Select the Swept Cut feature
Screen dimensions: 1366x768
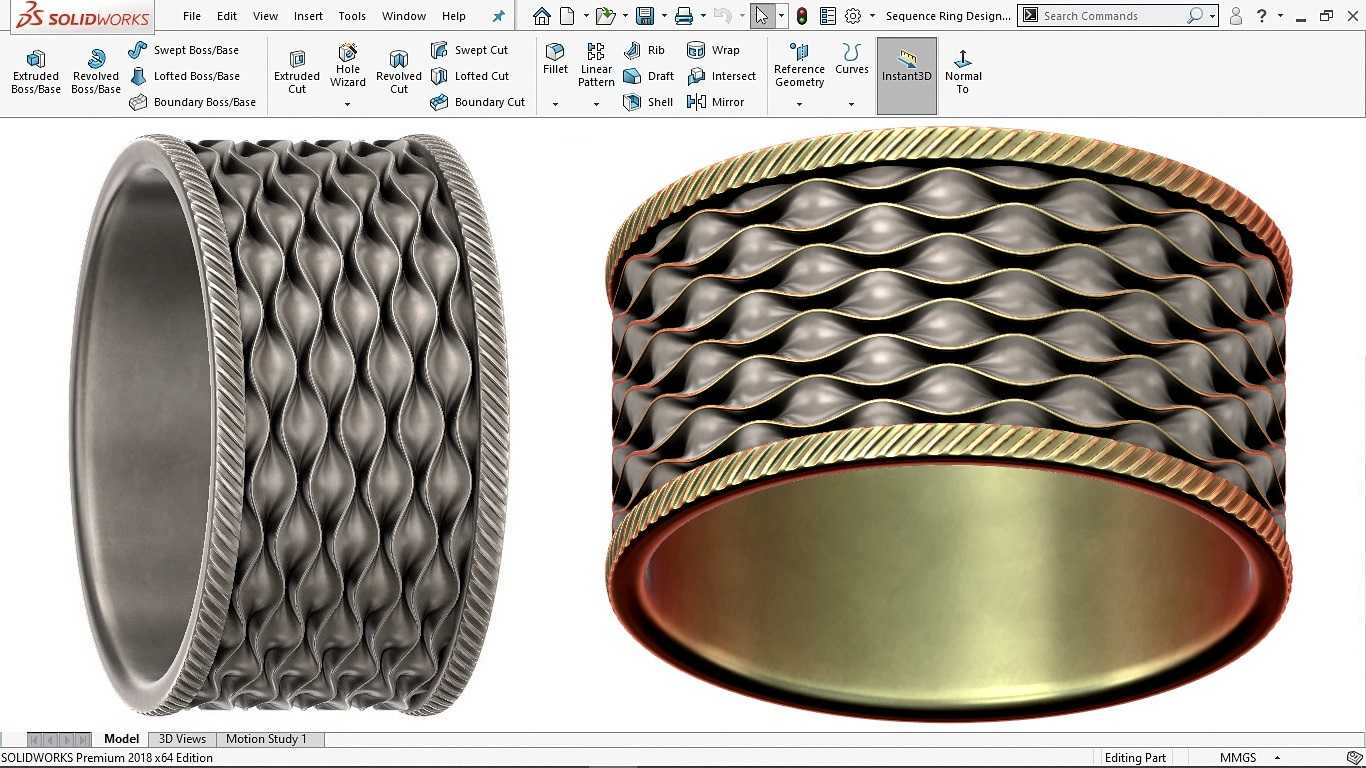click(470, 50)
